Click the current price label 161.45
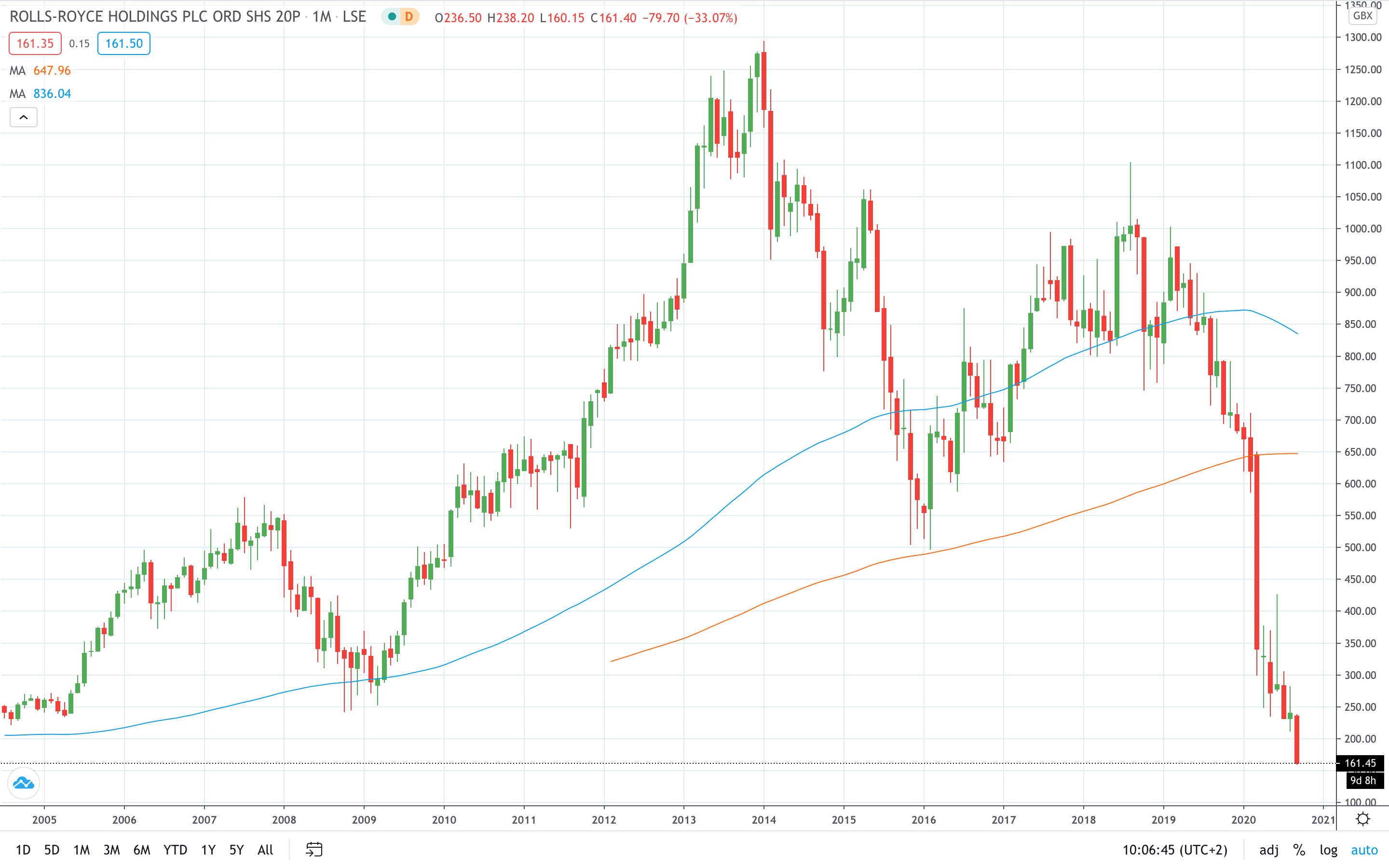This screenshot has width=1389, height=868. pos(1360,763)
